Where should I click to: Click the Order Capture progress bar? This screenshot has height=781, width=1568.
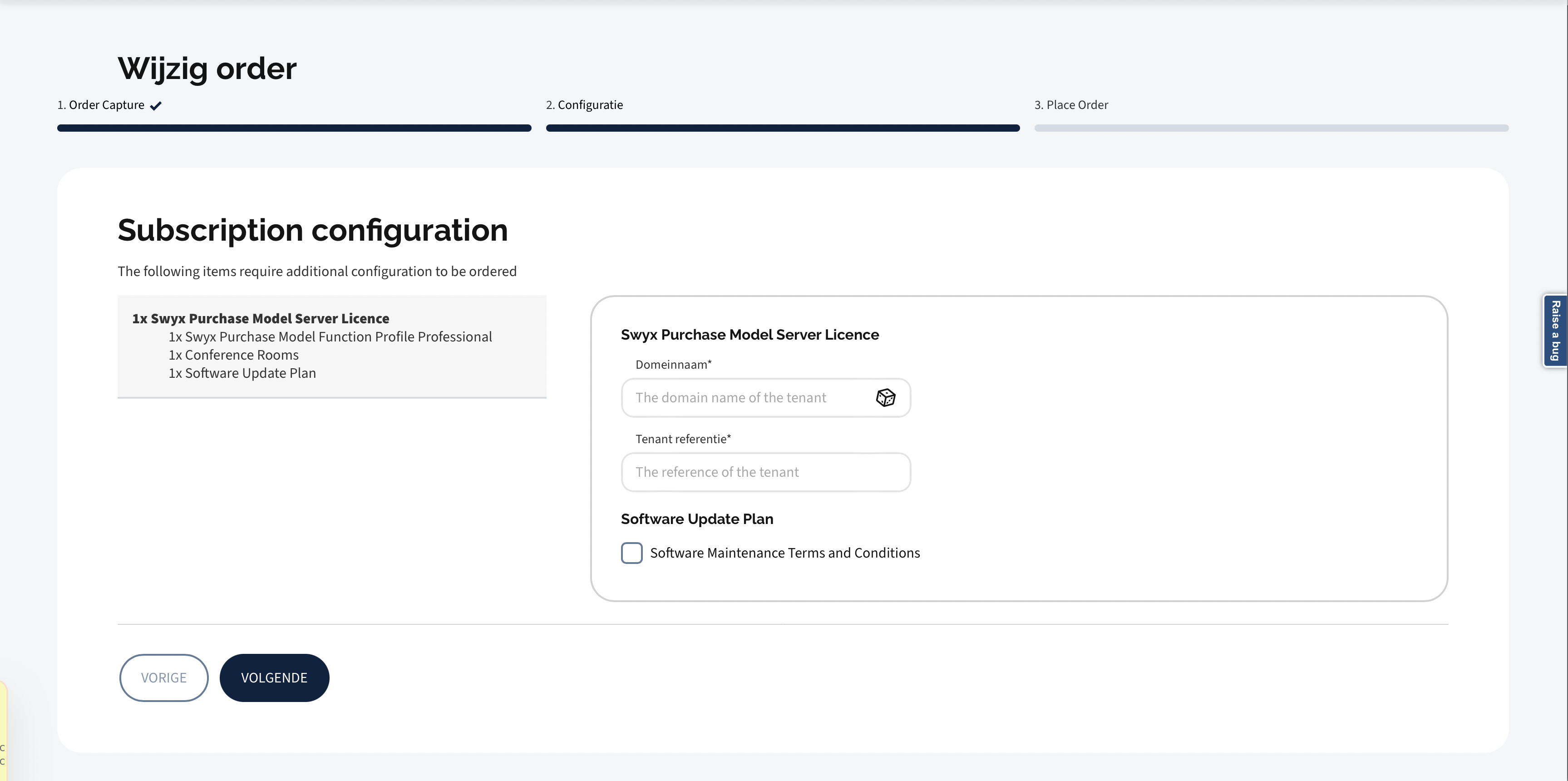coord(294,128)
